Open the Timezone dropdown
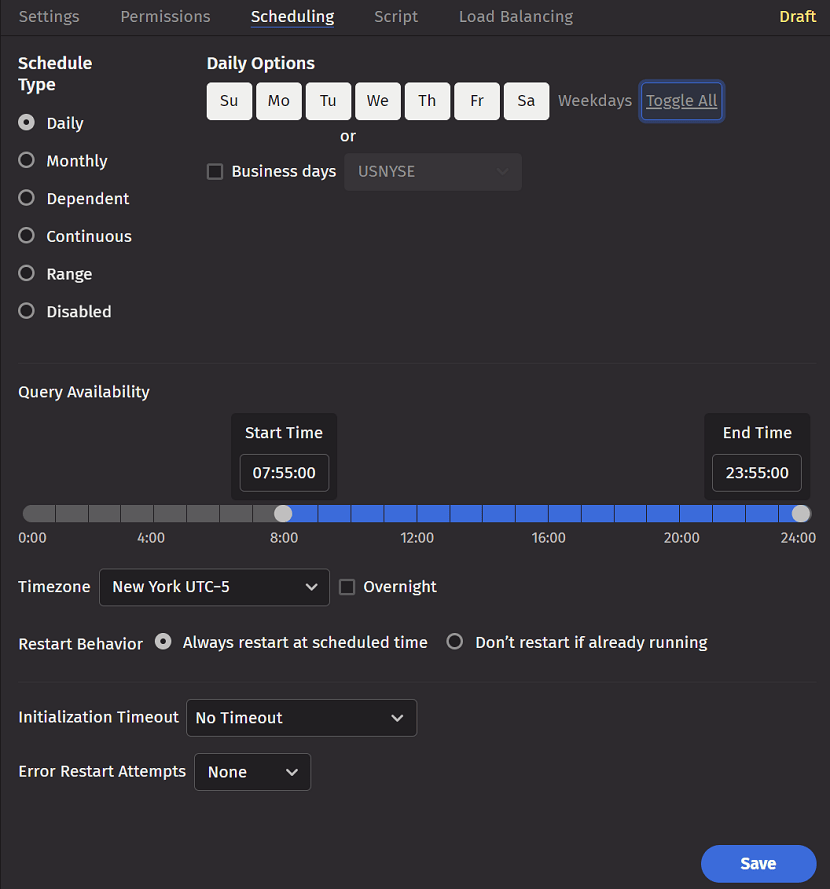The height and width of the screenshot is (889, 830). pyautogui.click(x=214, y=587)
